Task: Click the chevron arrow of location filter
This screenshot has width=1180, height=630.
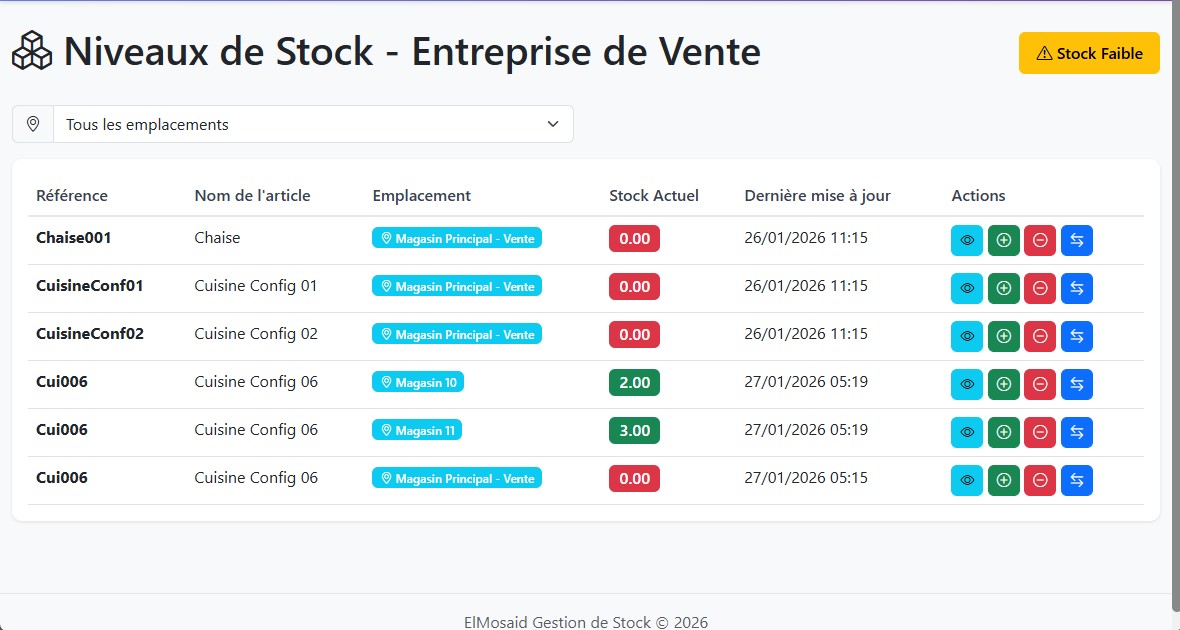Action: coord(553,124)
